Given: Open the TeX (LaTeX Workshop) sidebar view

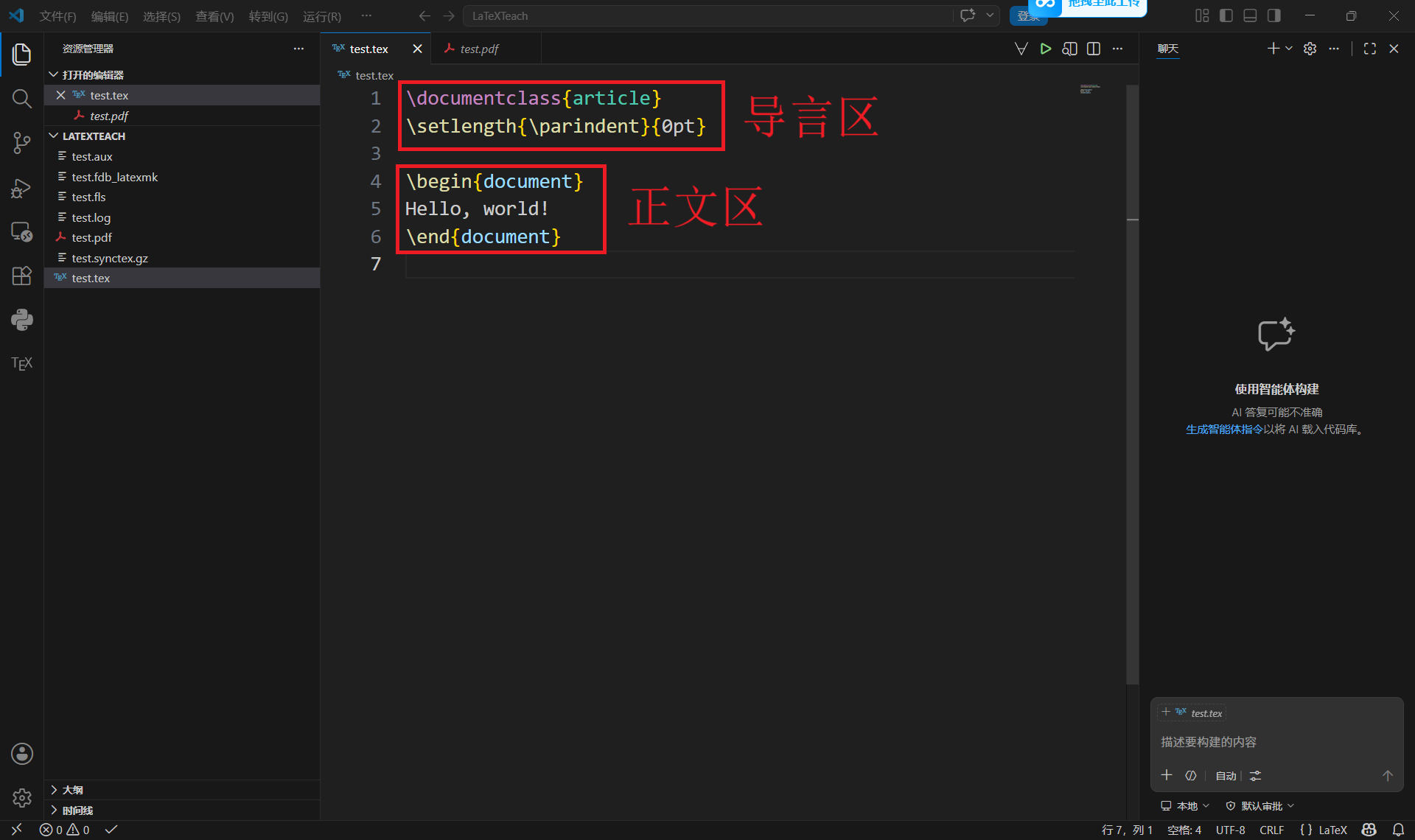Looking at the screenshot, I should [x=21, y=363].
